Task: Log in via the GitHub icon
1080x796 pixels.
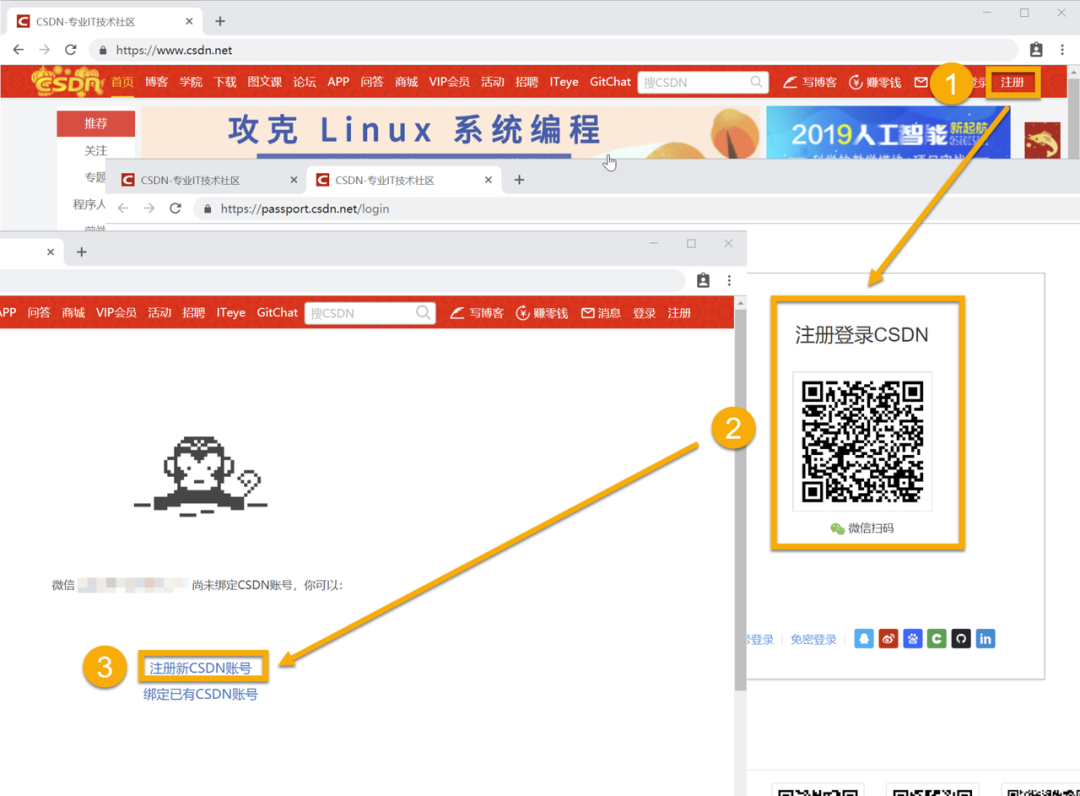Action: [961, 638]
